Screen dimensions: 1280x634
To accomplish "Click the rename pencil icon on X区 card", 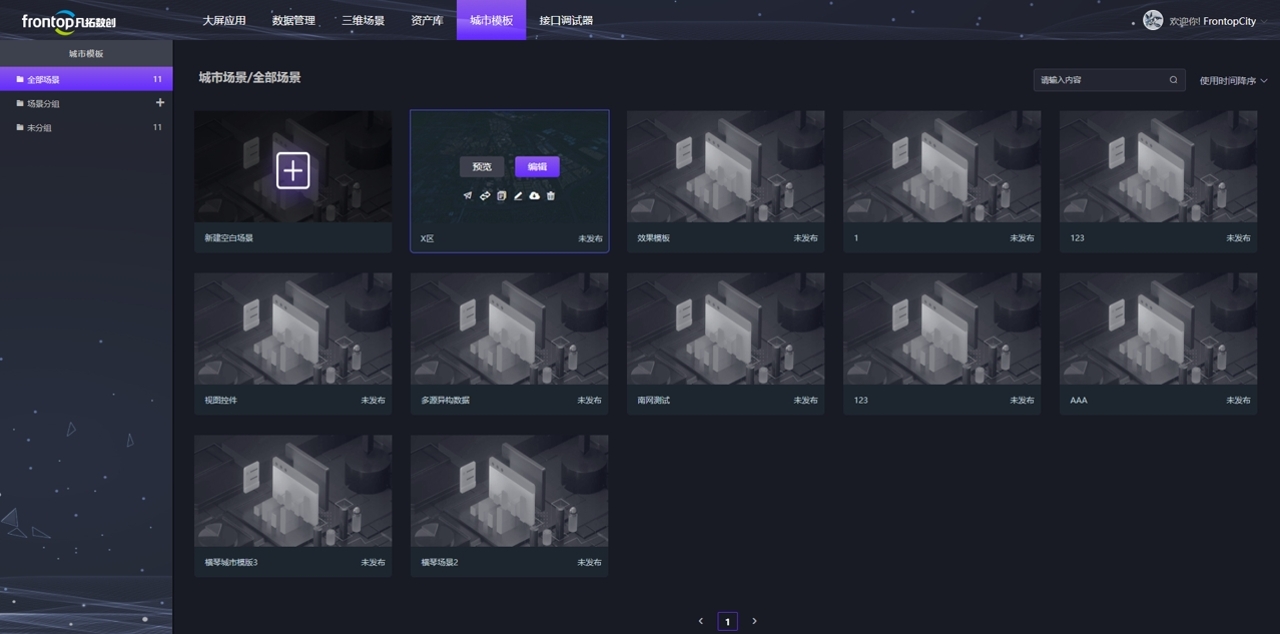I will pos(518,196).
